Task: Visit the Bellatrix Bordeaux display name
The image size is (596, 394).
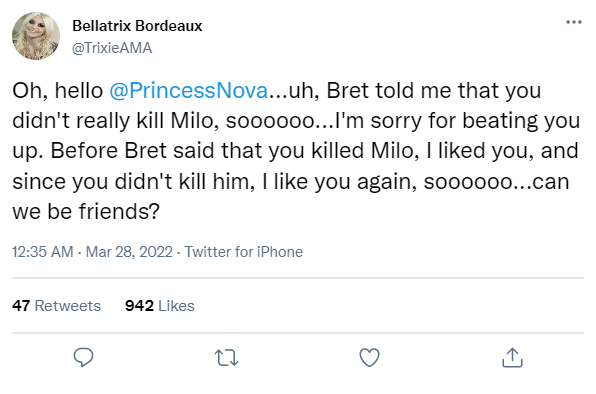Action: coord(137,26)
